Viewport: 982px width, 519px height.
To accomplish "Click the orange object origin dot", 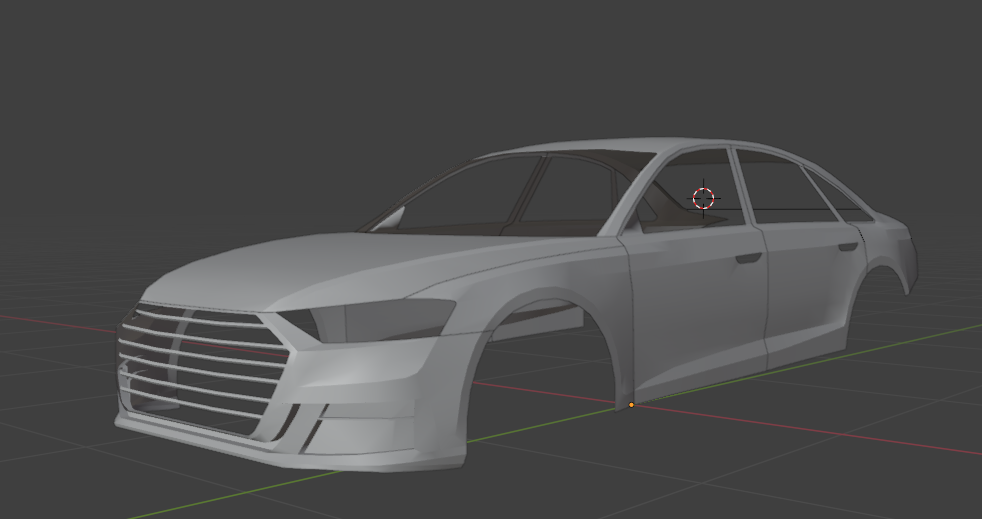I will point(631,405).
